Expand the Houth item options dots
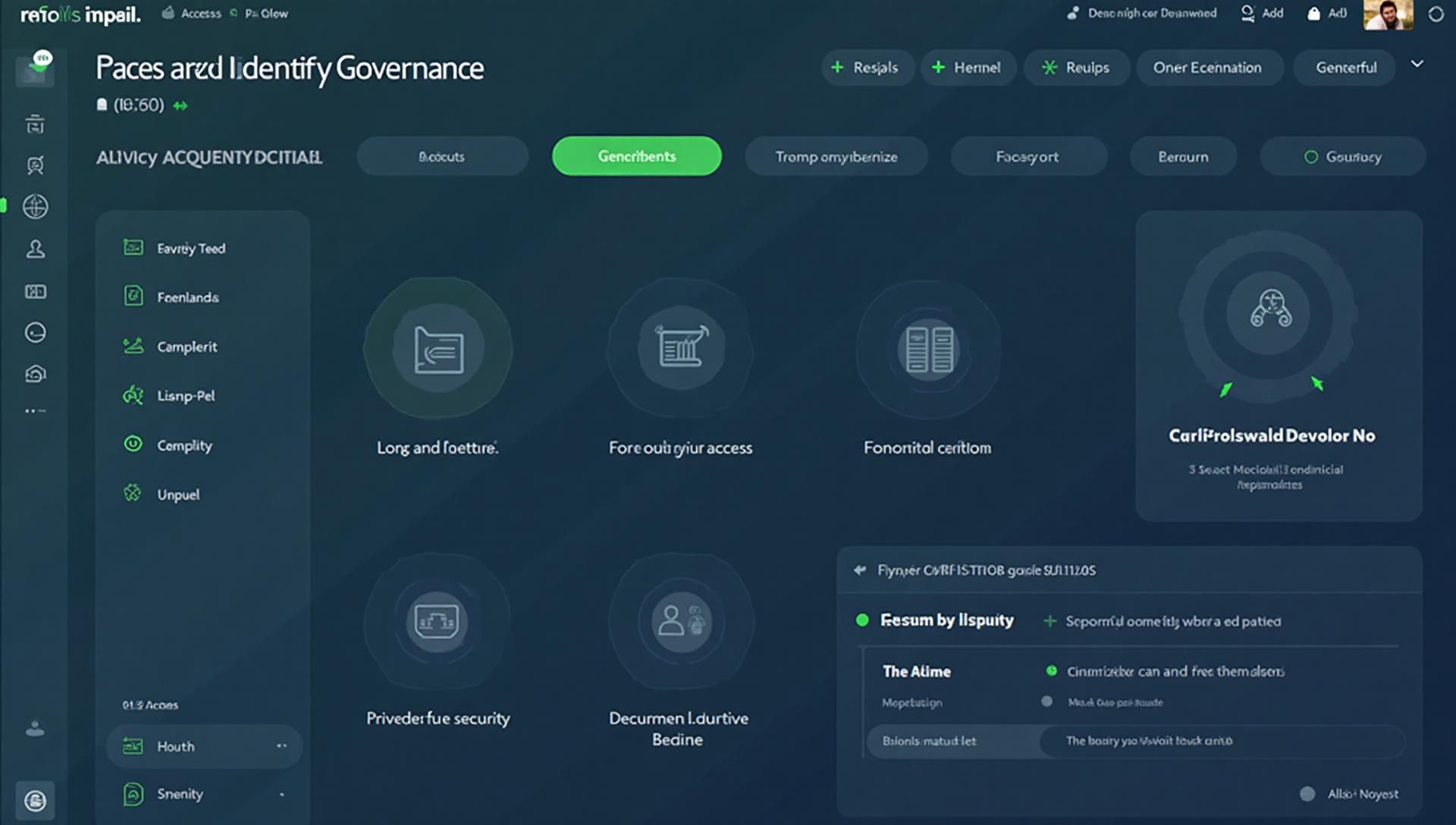The height and width of the screenshot is (825, 1456). tap(281, 746)
